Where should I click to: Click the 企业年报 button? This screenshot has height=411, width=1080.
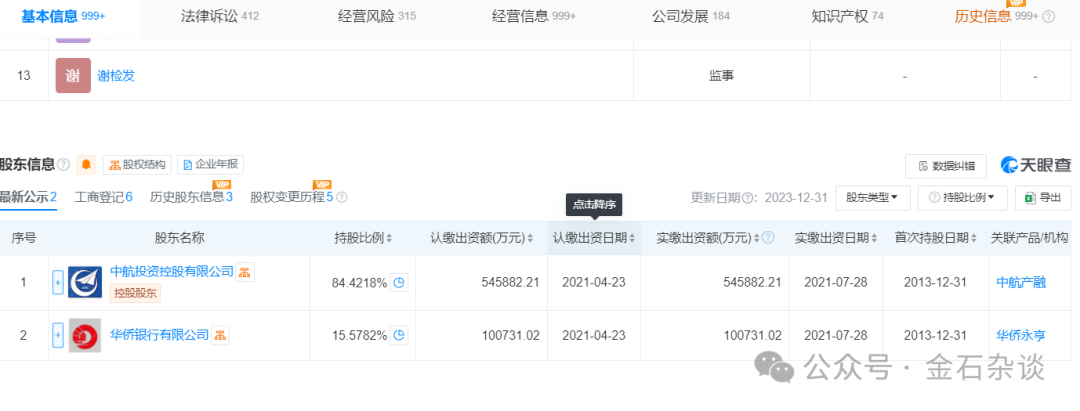click(210, 165)
